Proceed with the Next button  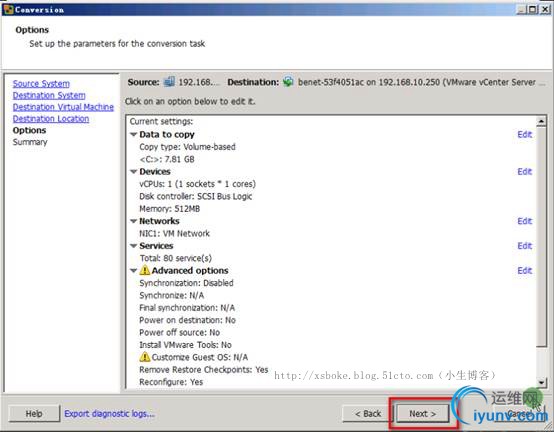coord(423,413)
